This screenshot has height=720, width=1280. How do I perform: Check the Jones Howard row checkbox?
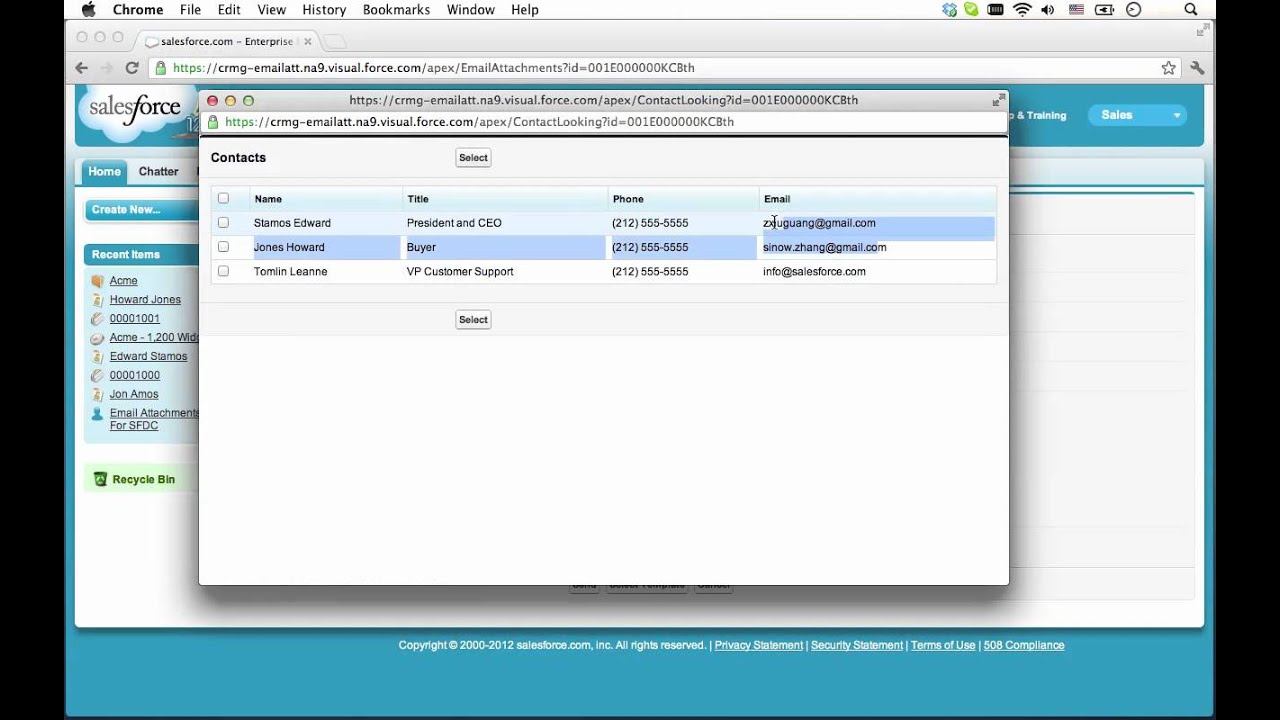tap(223, 247)
